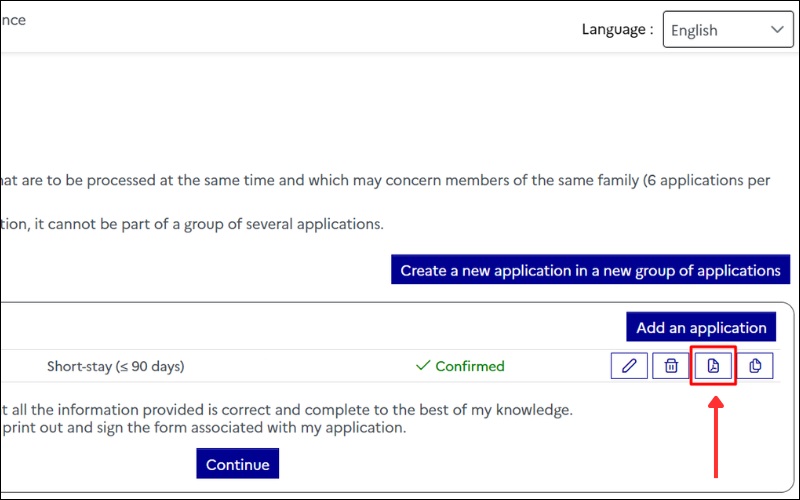Duplicate the application using the copy icon
This screenshot has height=500, width=800.
coord(755,366)
